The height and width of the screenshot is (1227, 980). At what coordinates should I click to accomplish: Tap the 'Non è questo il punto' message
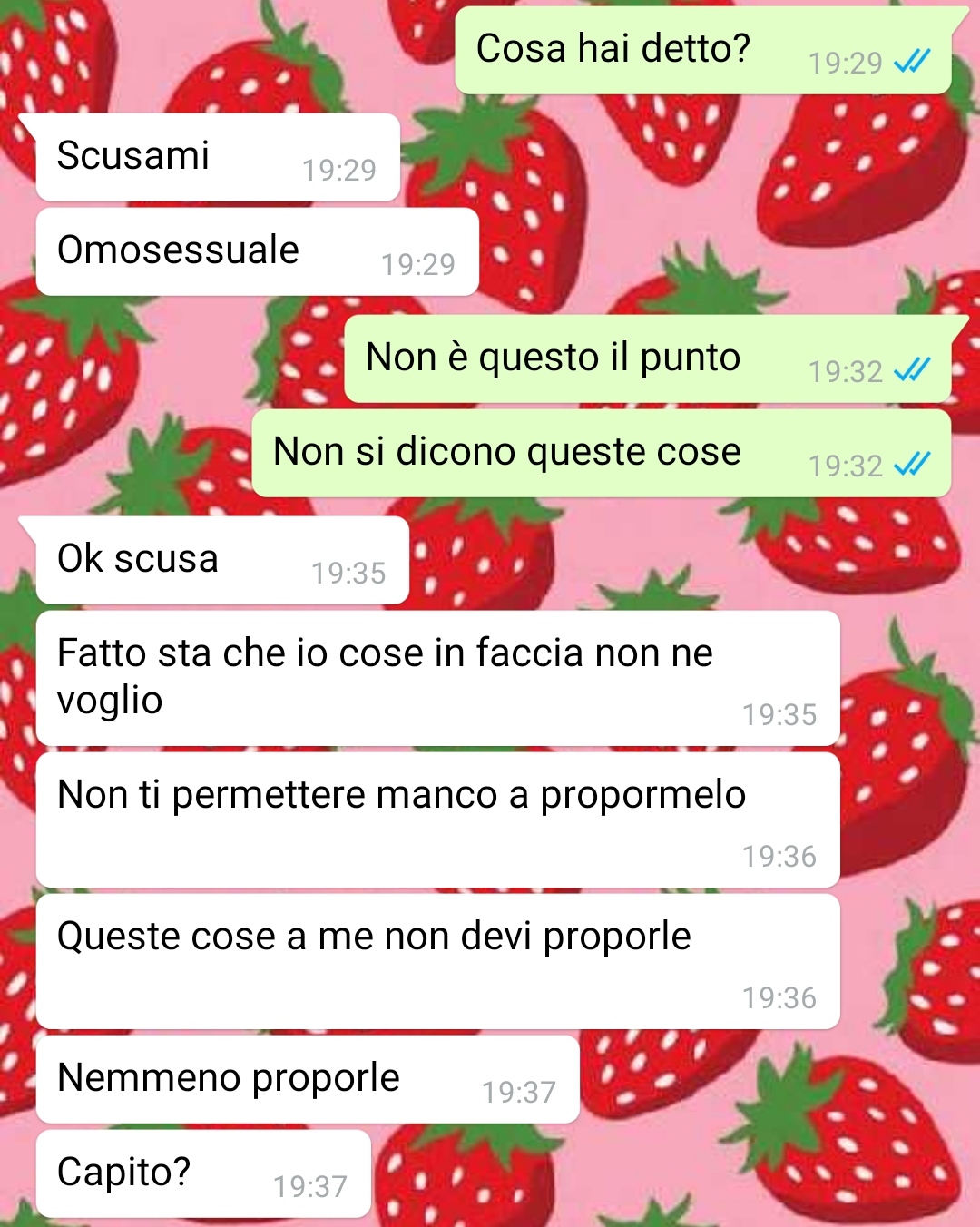click(648, 359)
